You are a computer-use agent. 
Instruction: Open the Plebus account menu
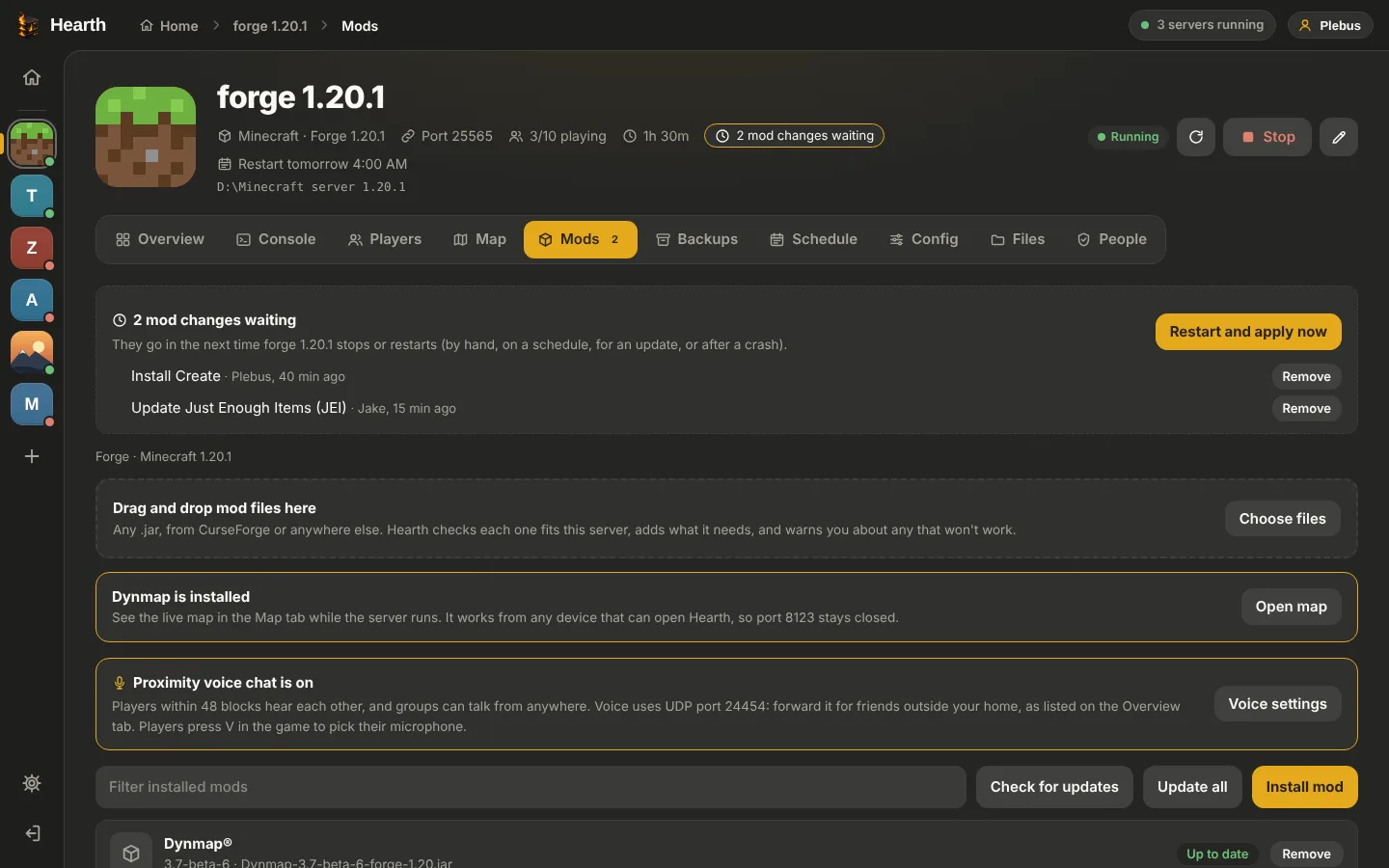tap(1330, 25)
